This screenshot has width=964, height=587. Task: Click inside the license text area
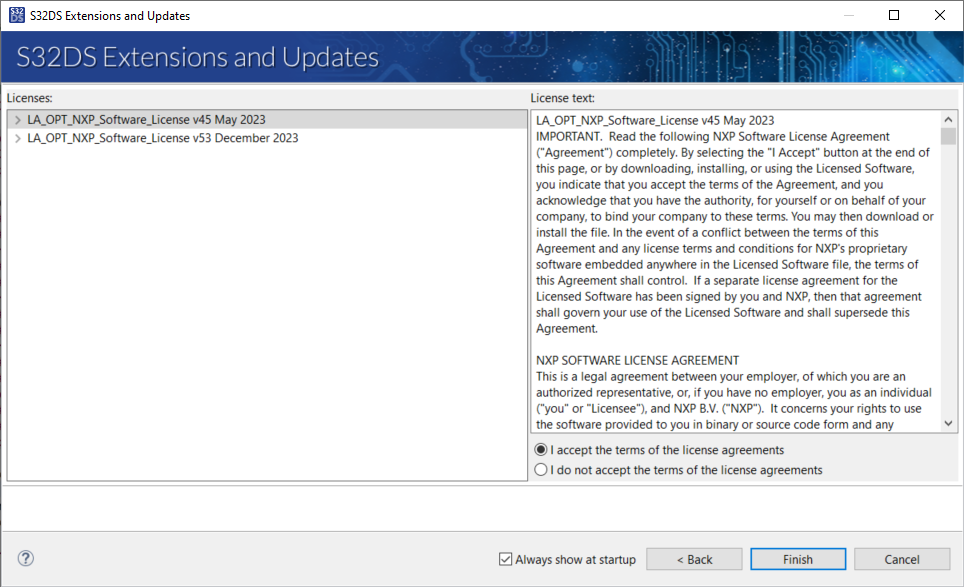click(736, 272)
